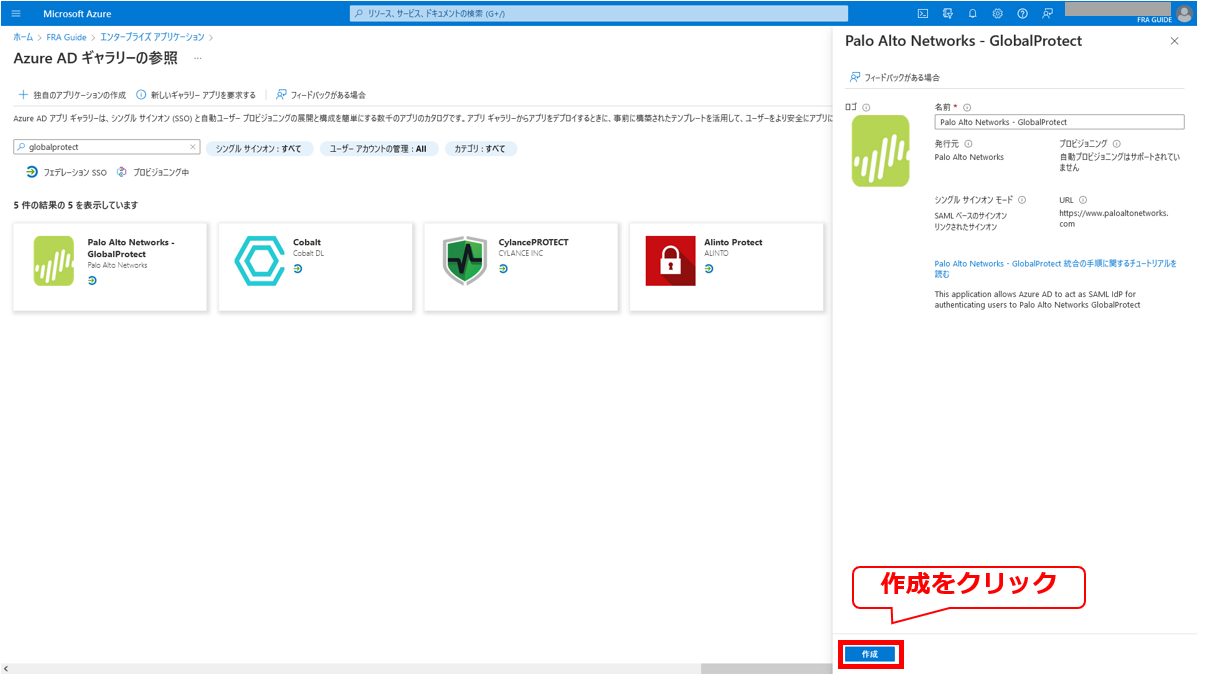Open the help question mark icon
Image resolution: width=1220 pixels, height=677 pixels.
coord(1022,13)
